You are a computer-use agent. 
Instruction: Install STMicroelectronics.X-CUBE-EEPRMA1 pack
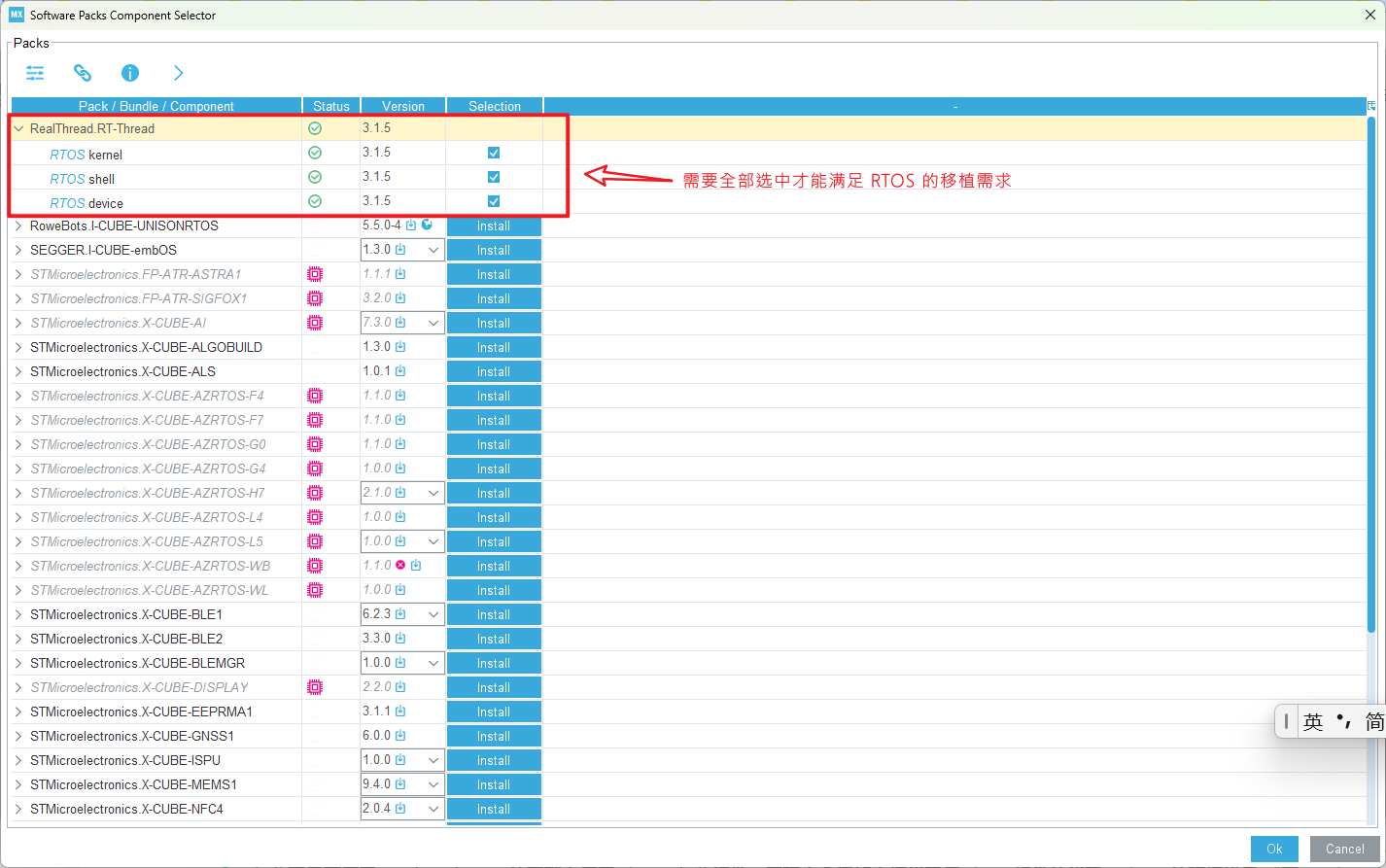pos(494,712)
